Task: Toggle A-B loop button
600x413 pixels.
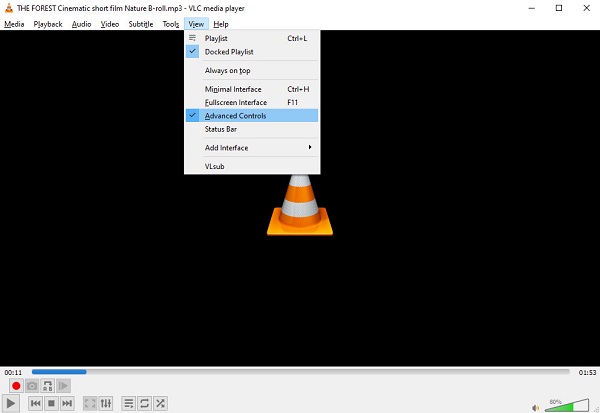Action: [x=48, y=386]
